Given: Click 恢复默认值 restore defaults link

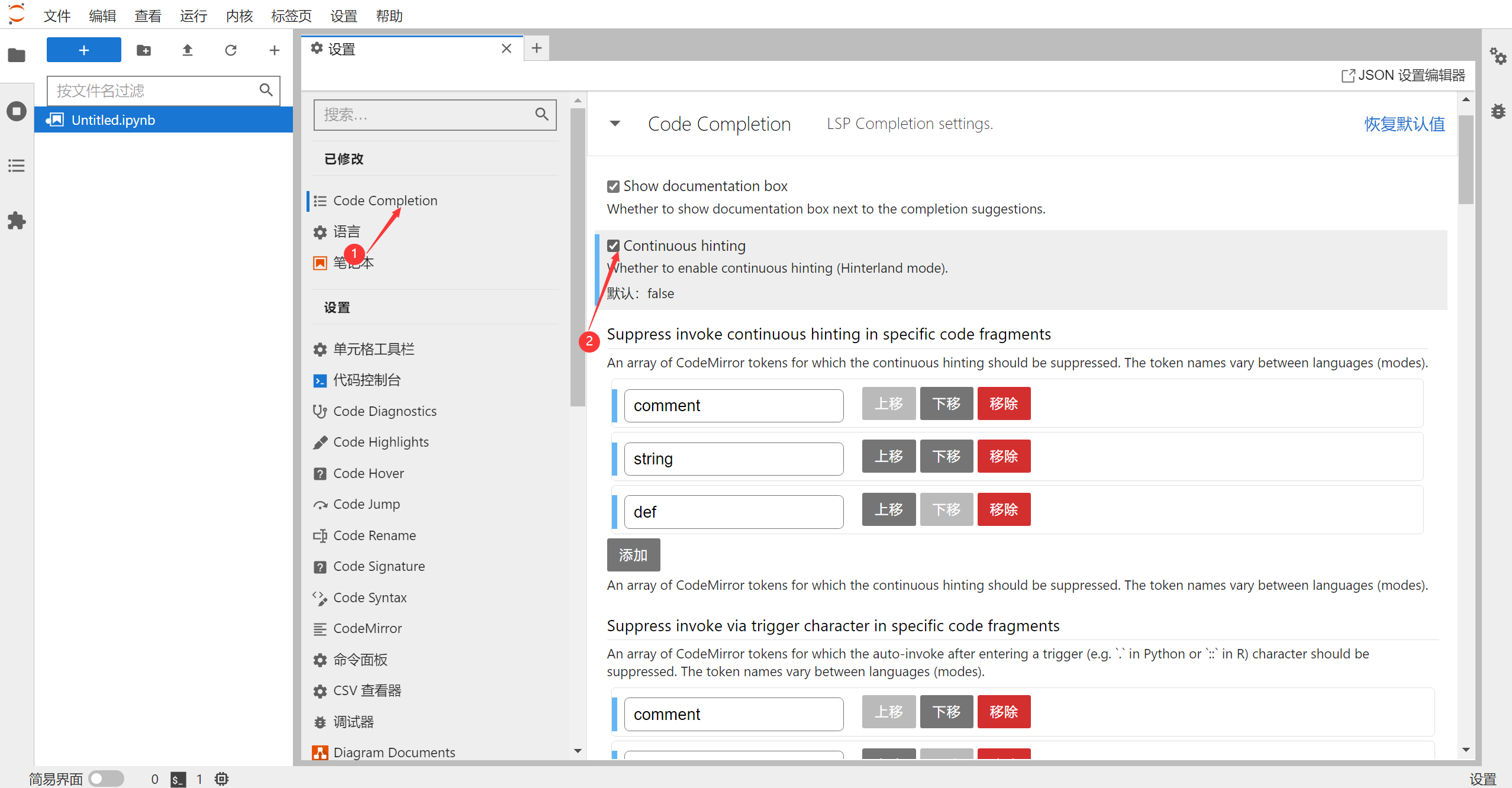Looking at the screenshot, I should pyautogui.click(x=1404, y=124).
